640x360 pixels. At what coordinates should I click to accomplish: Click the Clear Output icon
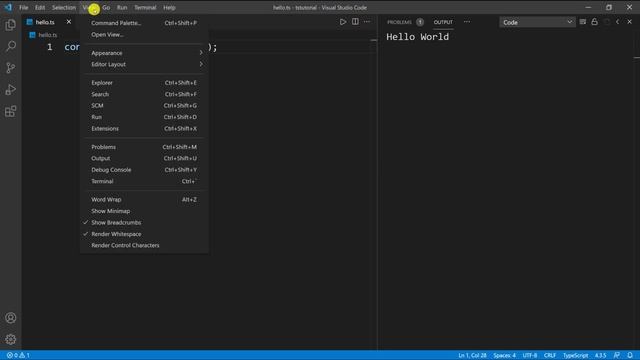click(x=582, y=22)
